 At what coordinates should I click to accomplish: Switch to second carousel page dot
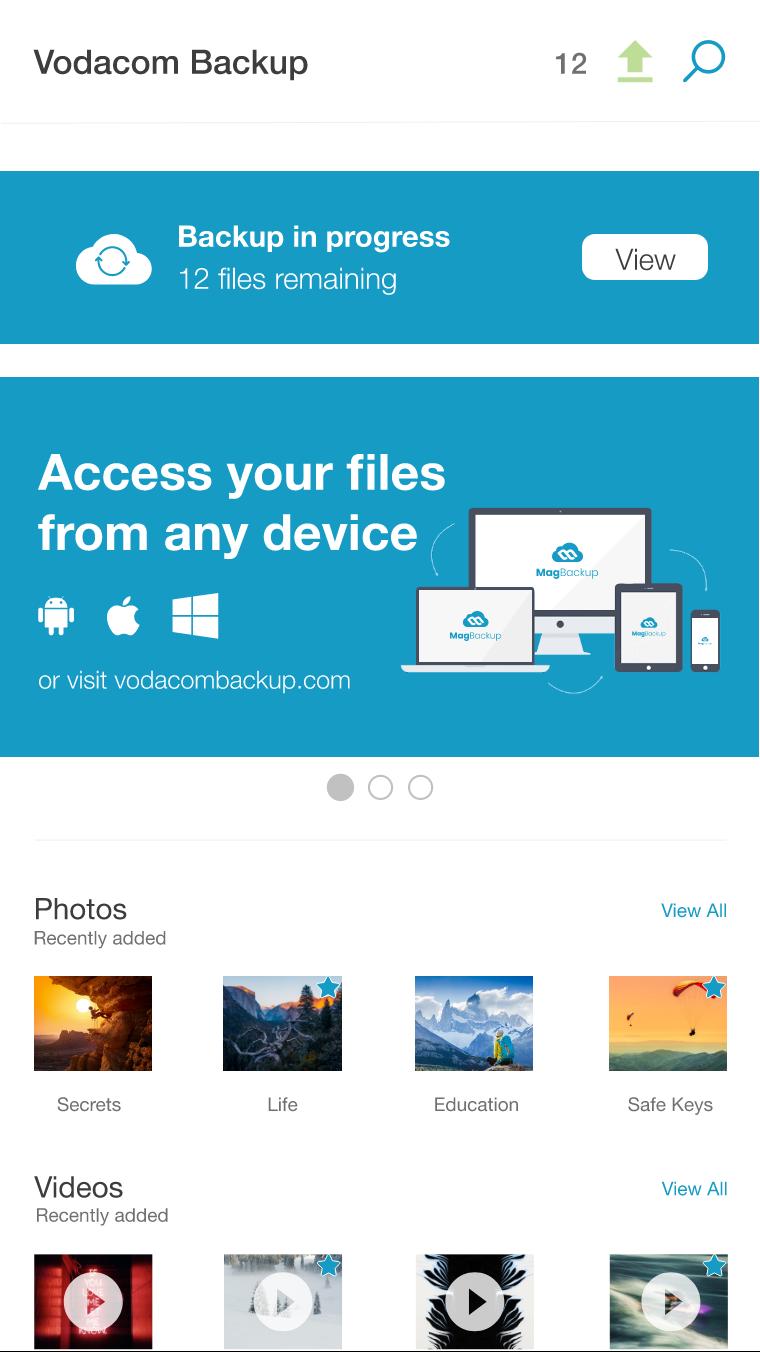tap(380, 787)
